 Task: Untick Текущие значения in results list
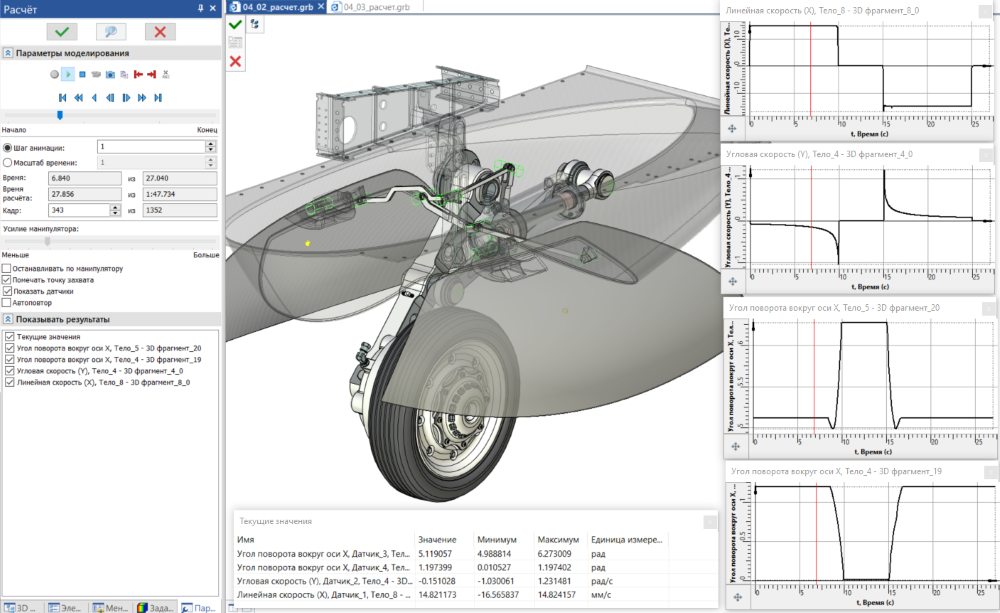coord(10,337)
